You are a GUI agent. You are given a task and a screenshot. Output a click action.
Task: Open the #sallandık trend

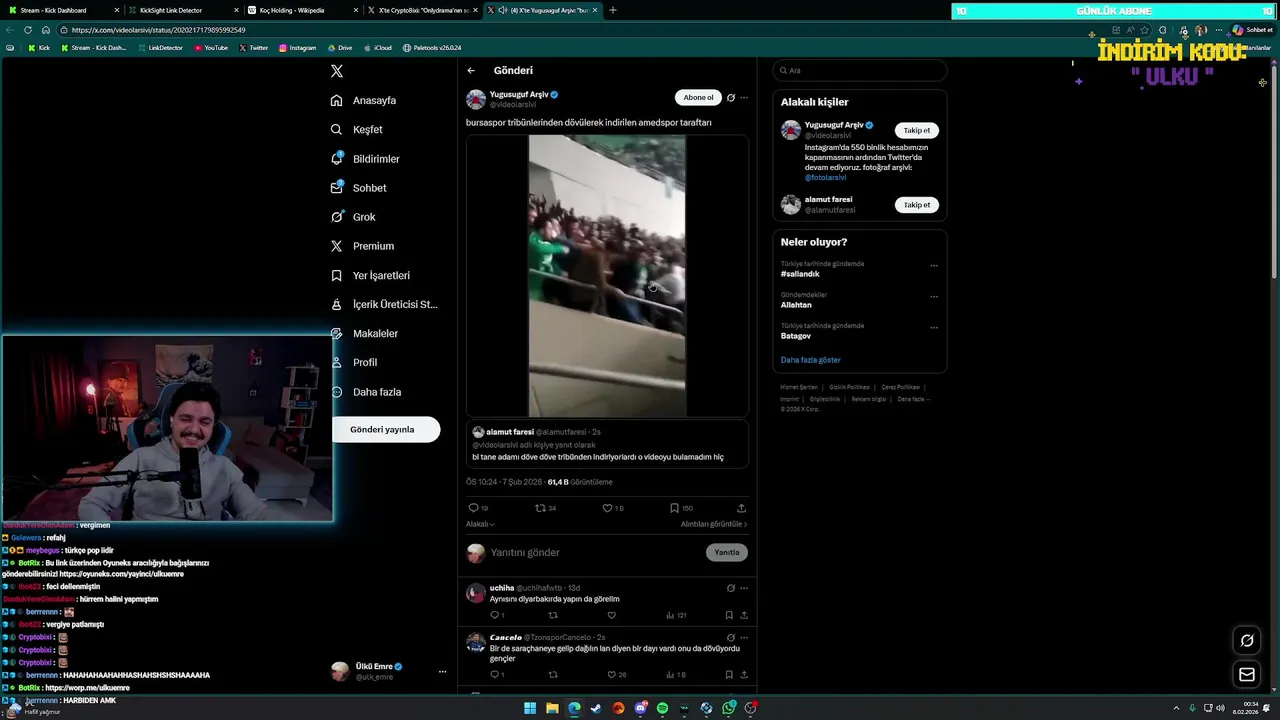800,274
